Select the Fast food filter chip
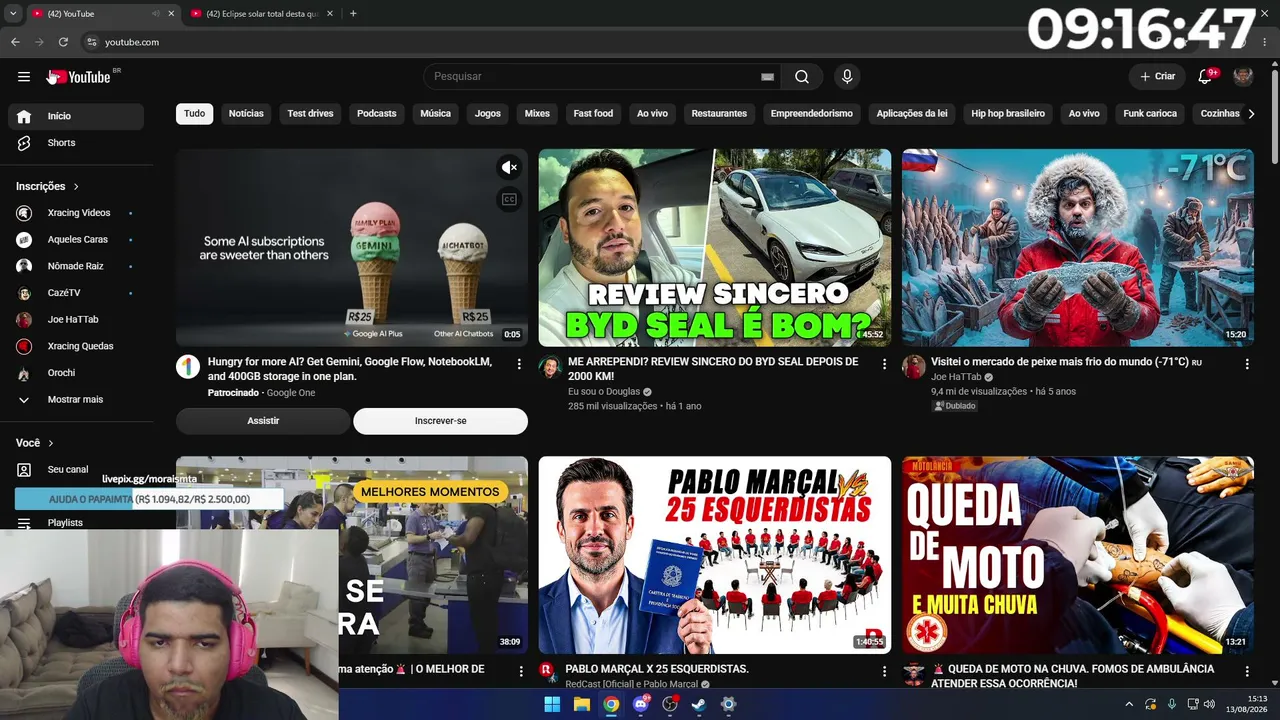 [593, 114]
